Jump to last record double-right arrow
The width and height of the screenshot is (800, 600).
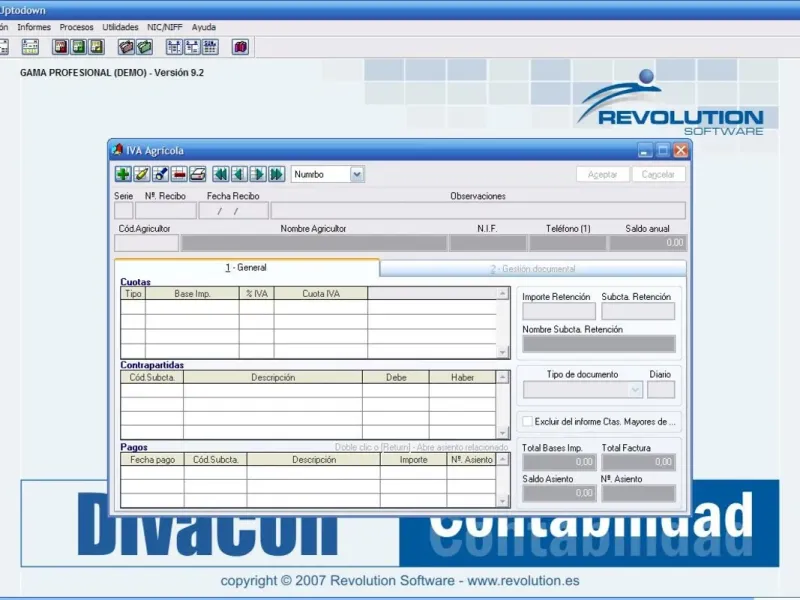[x=277, y=174]
